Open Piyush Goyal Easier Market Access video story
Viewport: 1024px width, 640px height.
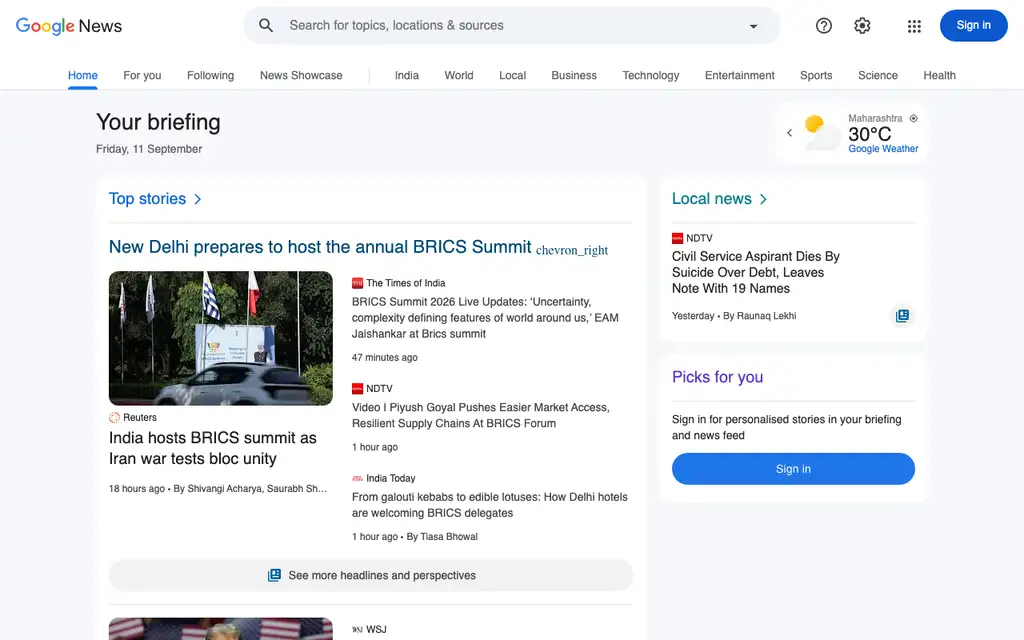click(481, 415)
